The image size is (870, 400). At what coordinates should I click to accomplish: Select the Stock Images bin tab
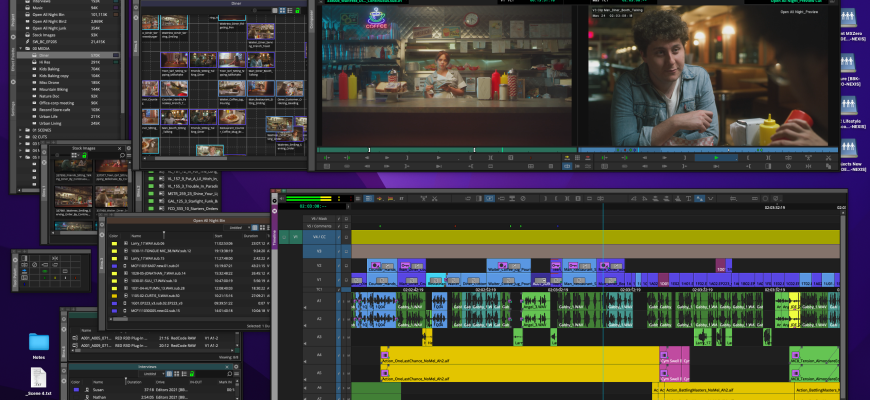click(83, 149)
